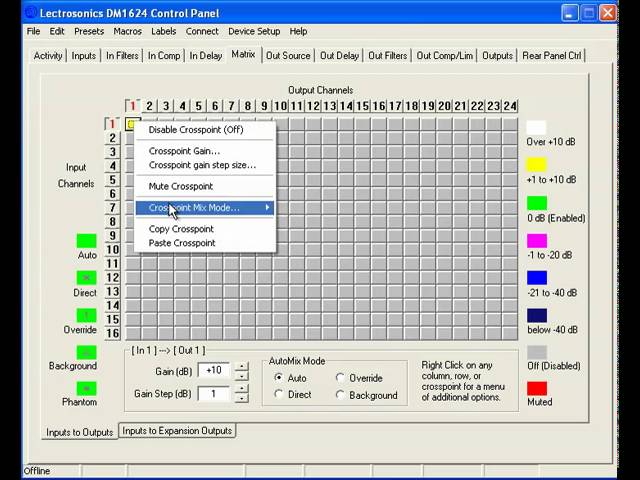Image resolution: width=640 pixels, height=480 pixels.
Task: Switch to the In Delay tab
Action: point(206,56)
